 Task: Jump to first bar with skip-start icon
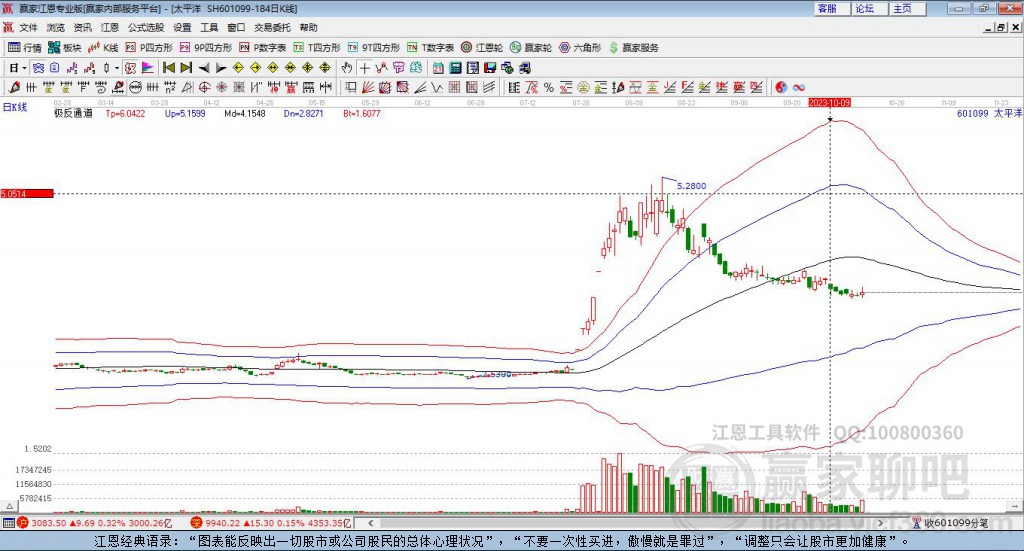coord(168,68)
